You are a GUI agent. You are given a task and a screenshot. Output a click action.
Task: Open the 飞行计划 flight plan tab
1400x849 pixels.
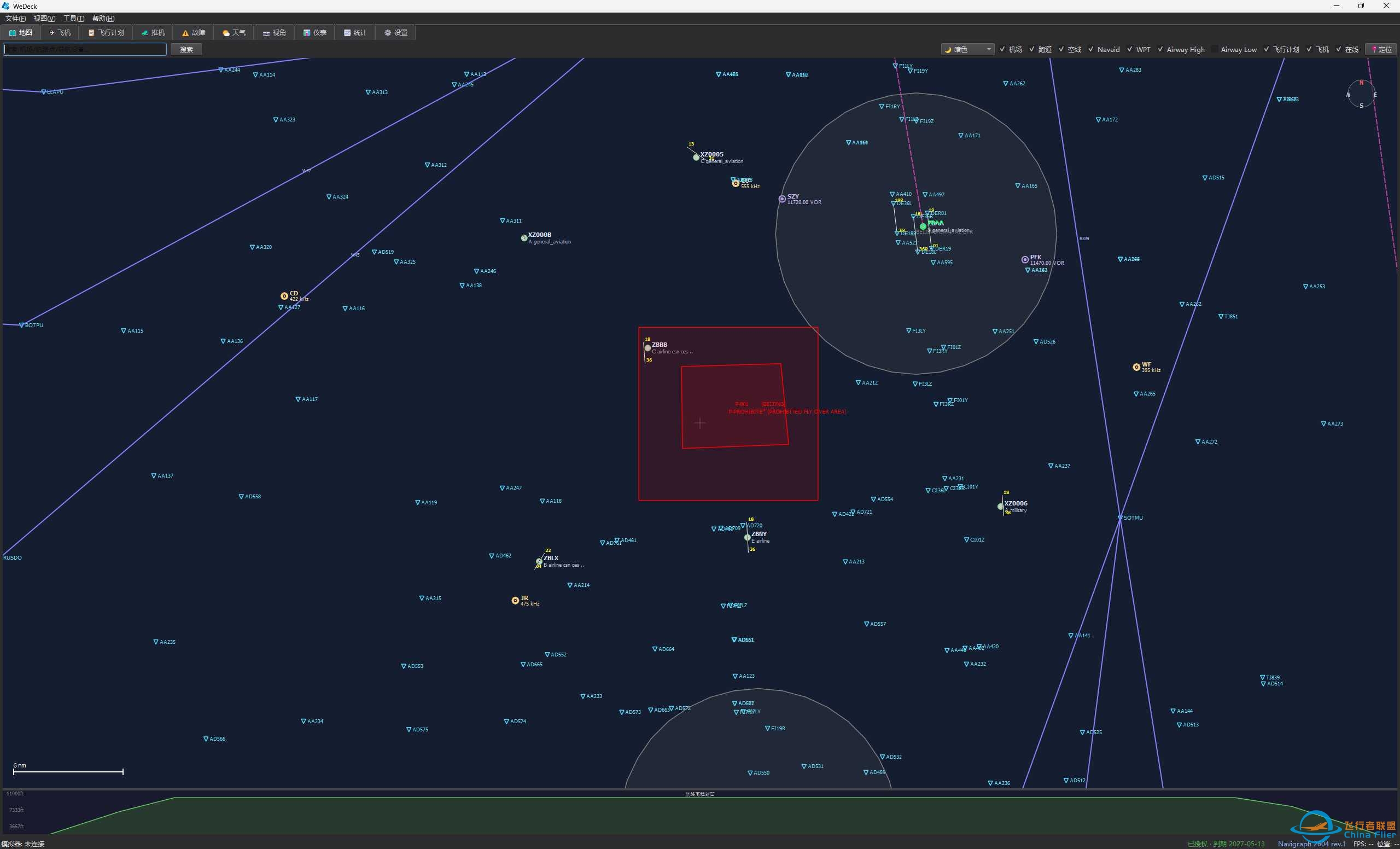coord(106,32)
